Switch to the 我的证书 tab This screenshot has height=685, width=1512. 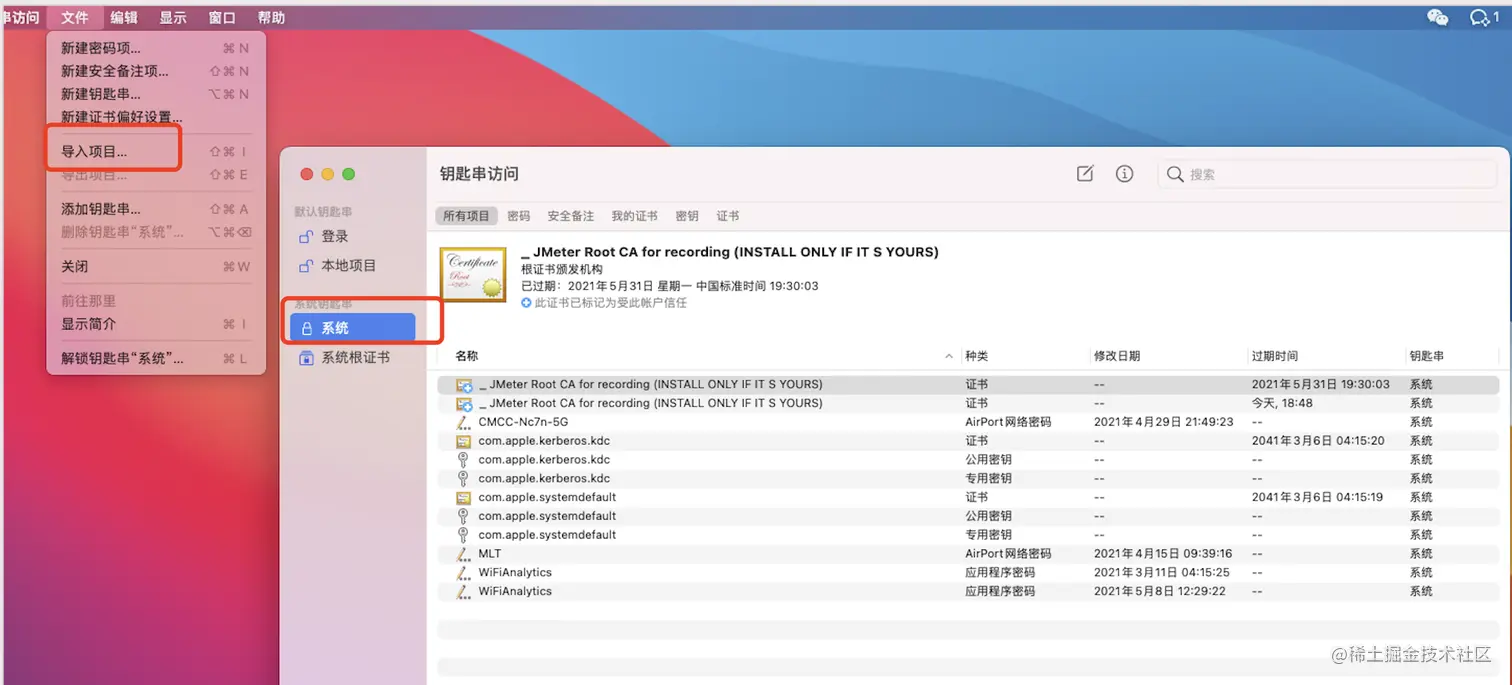[x=635, y=216]
